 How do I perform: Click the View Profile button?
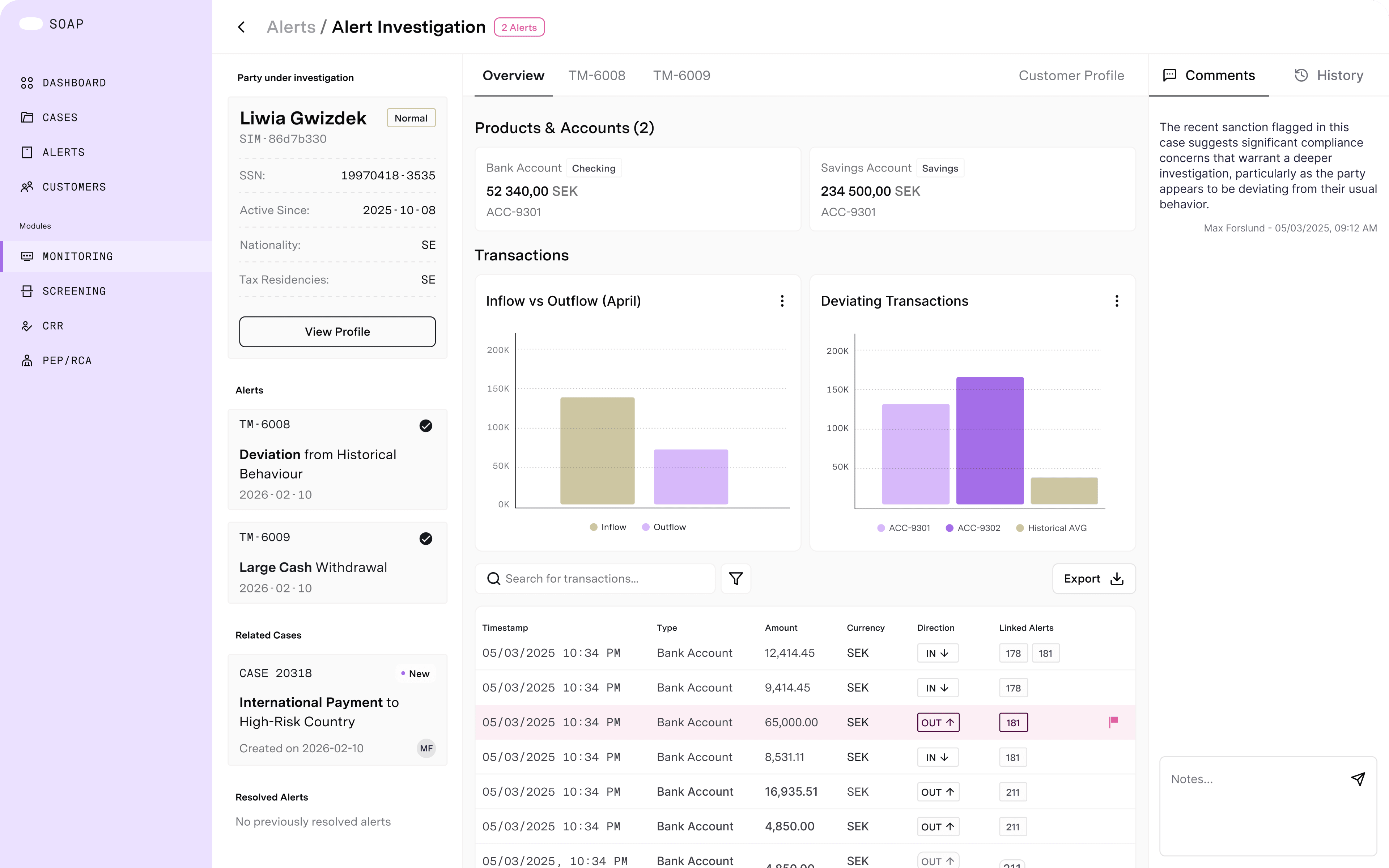tap(337, 332)
